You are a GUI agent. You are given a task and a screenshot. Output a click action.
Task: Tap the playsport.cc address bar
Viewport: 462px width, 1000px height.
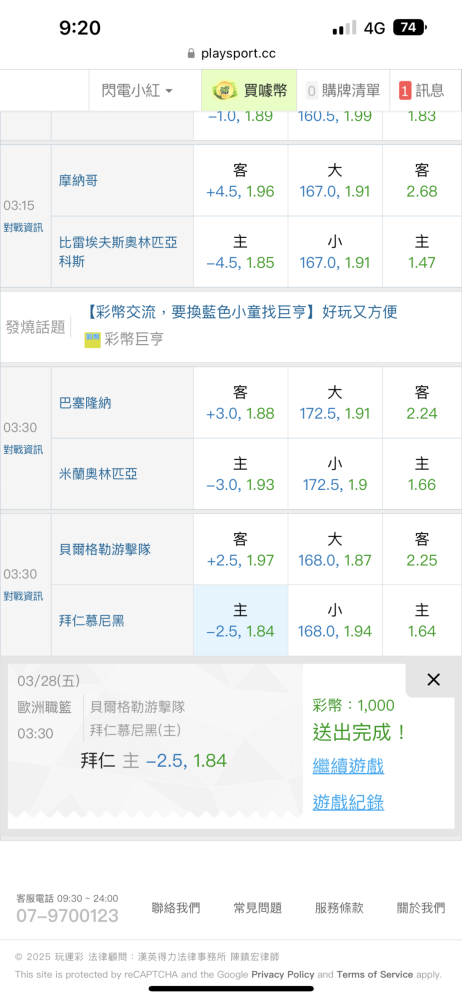231,54
